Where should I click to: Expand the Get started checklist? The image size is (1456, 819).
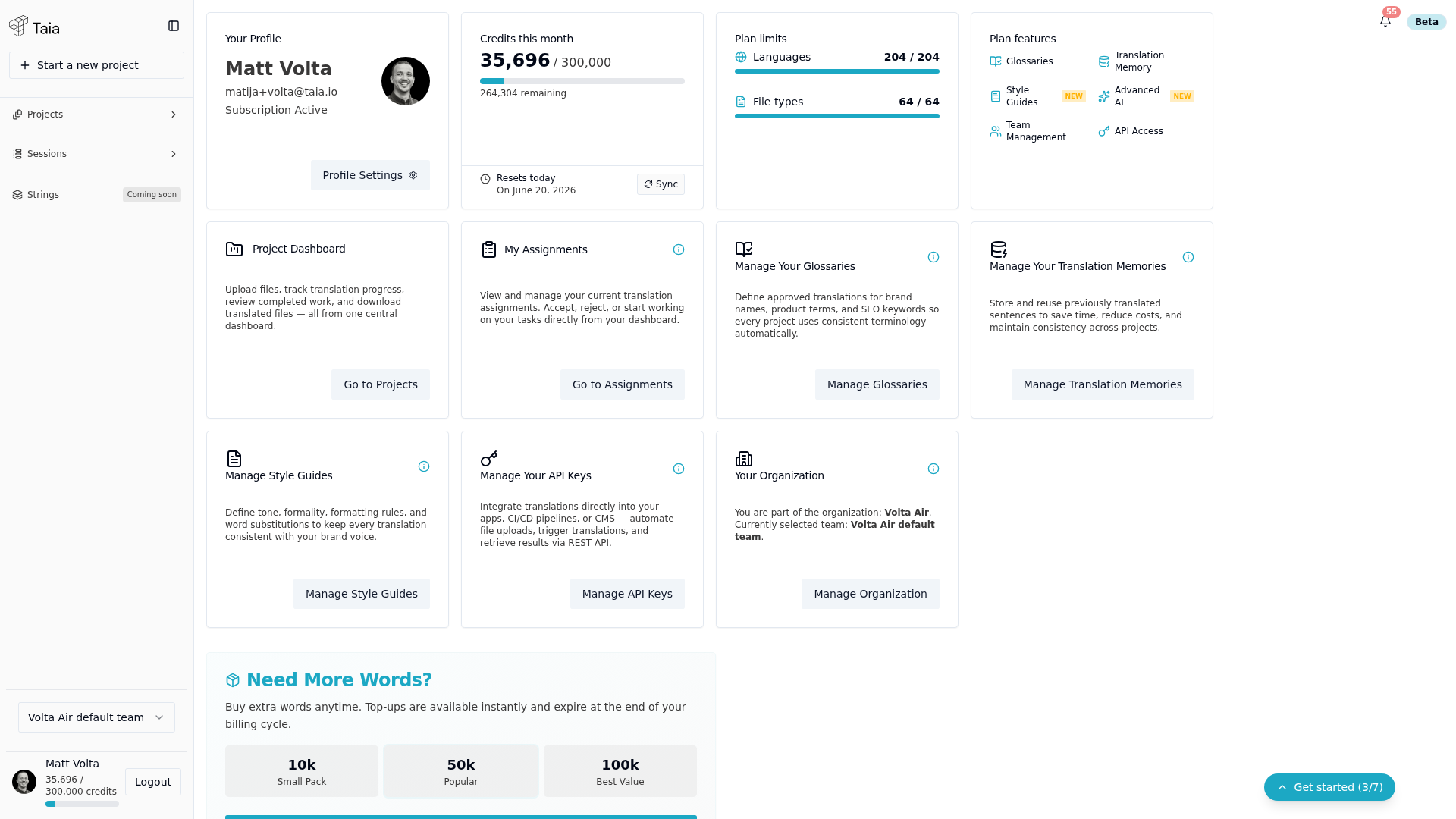pyautogui.click(x=1329, y=787)
